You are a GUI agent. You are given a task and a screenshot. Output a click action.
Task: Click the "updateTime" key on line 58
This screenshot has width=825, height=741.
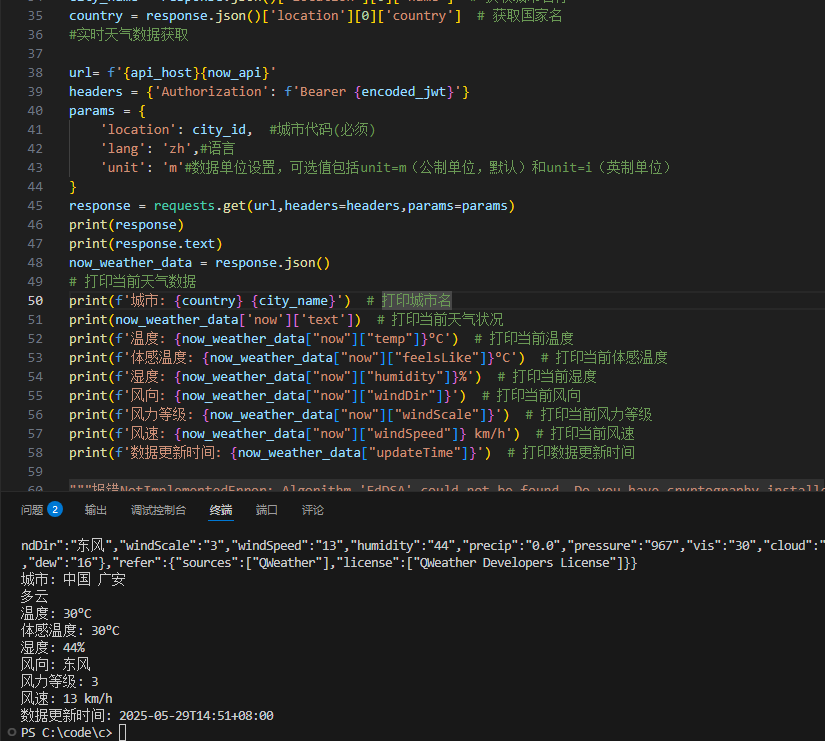[x=415, y=453]
